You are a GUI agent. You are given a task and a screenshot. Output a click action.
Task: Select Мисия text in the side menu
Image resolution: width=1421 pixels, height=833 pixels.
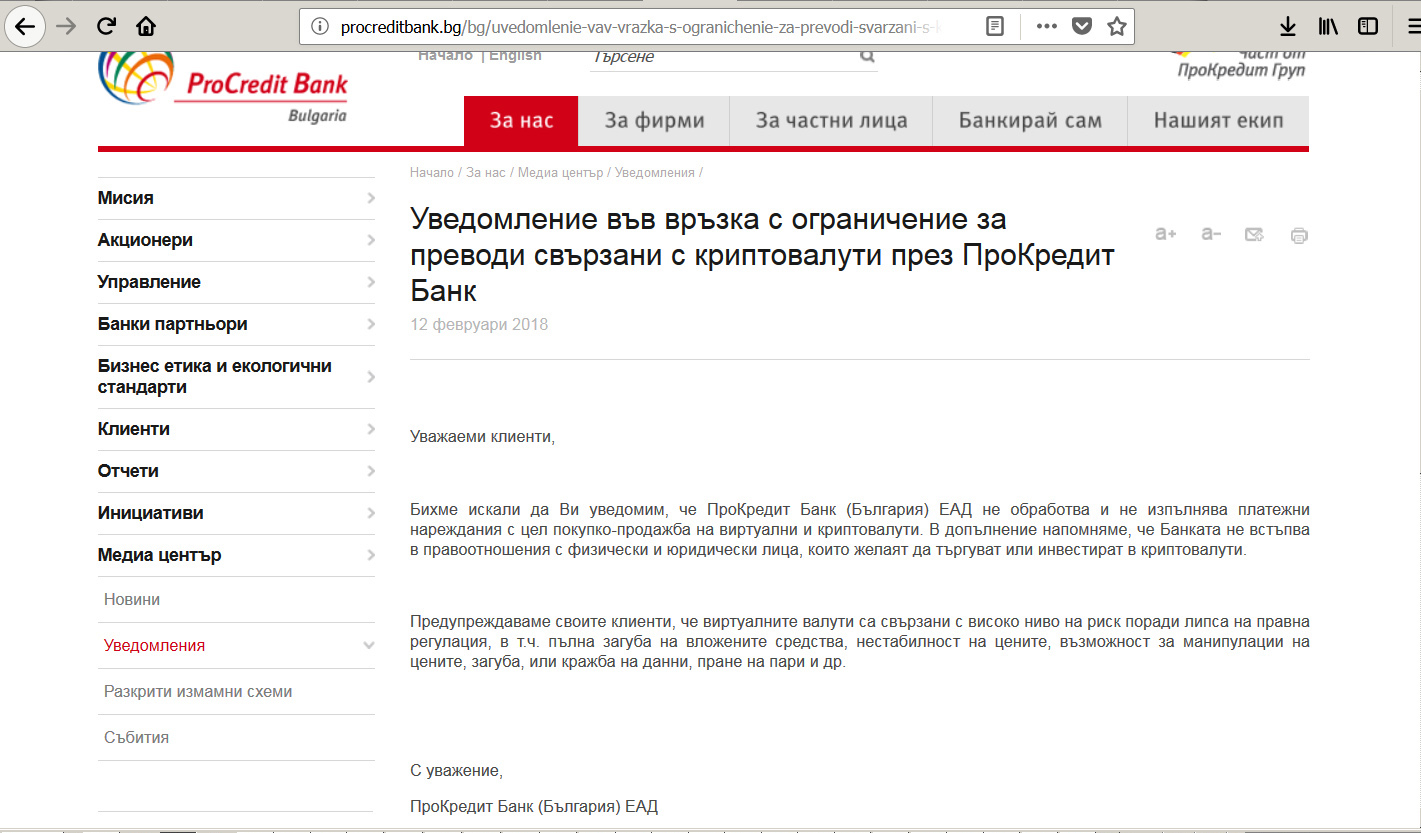tap(126, 198)
